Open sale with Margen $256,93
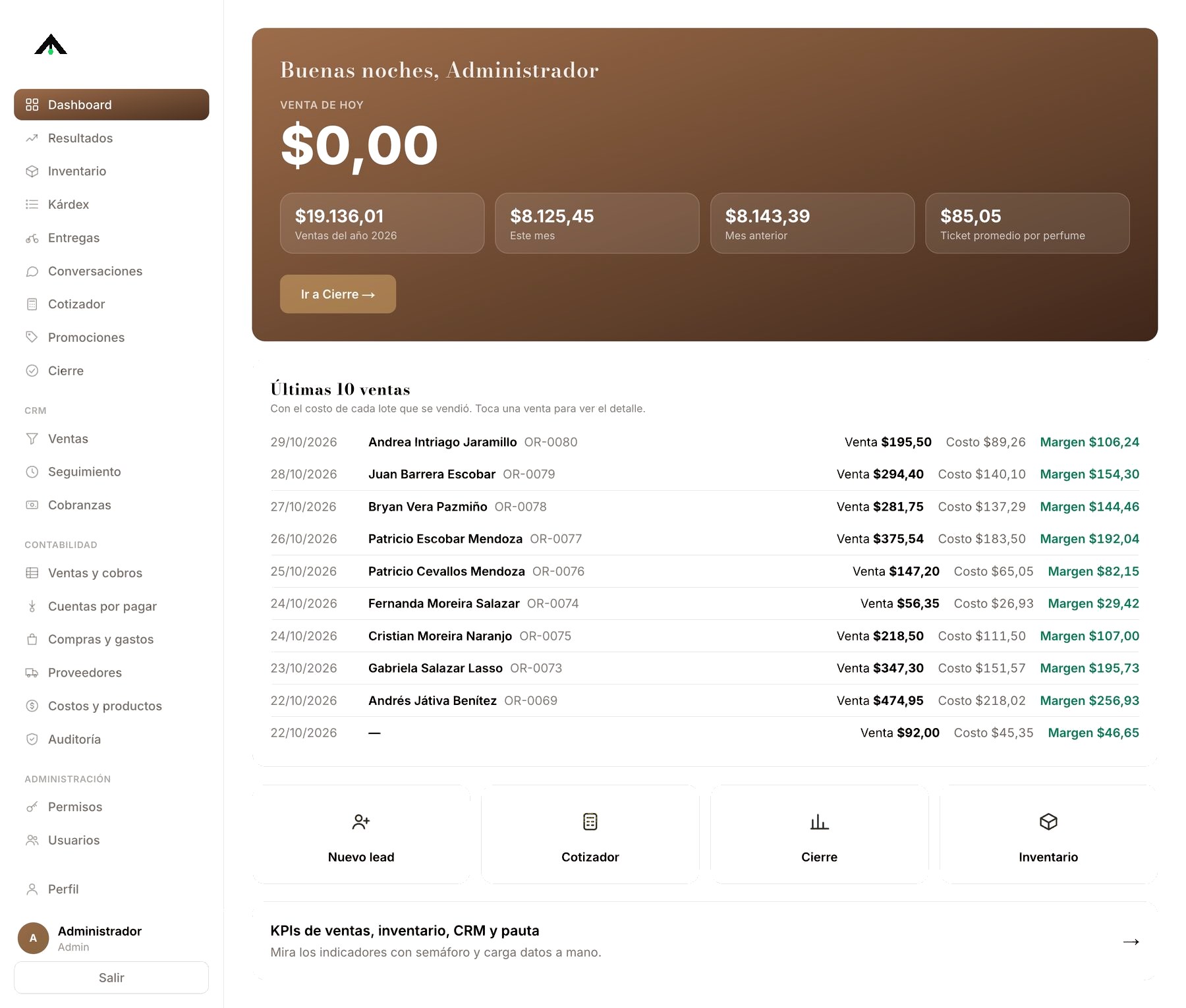 tap(704, 700)
